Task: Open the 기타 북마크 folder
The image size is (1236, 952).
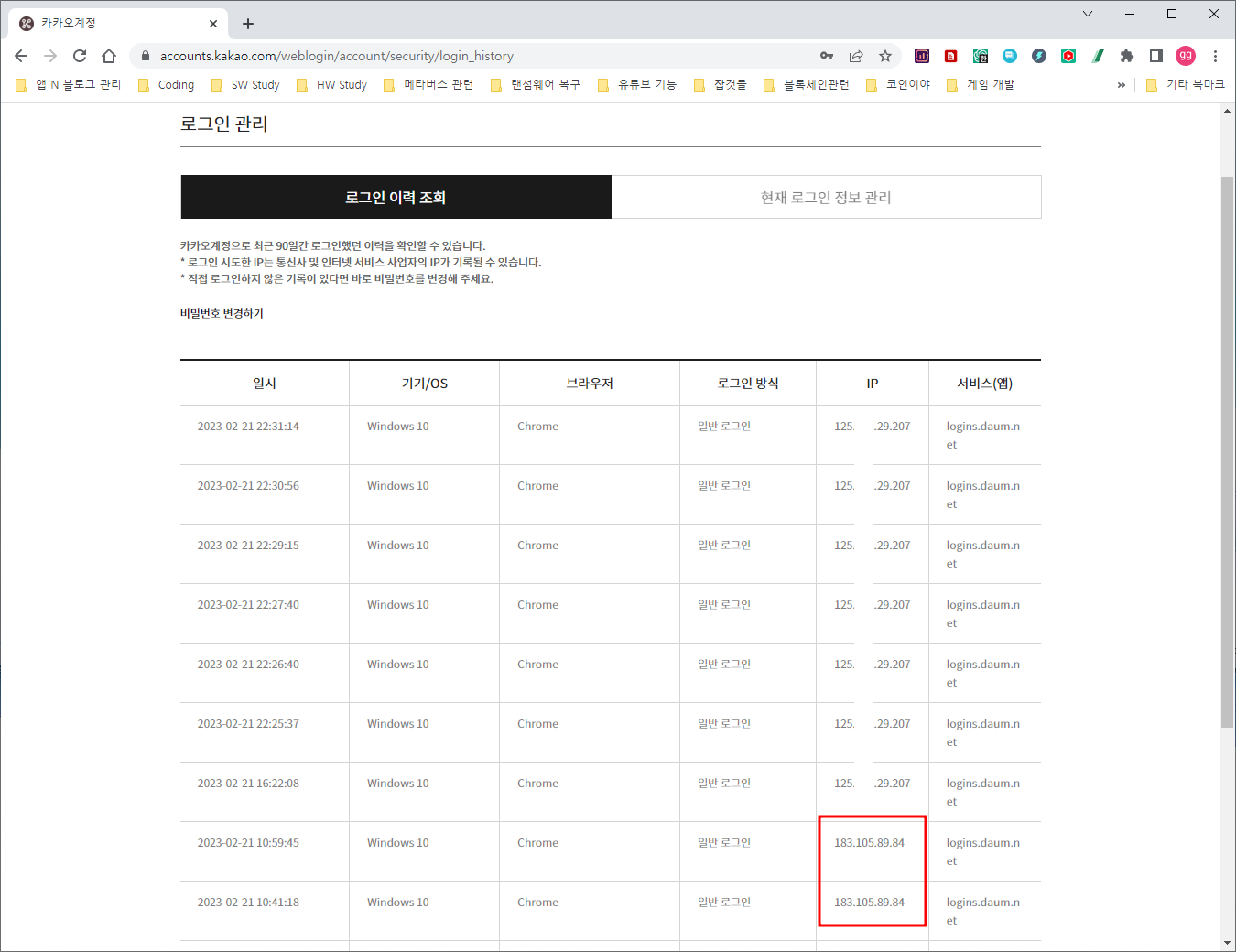Action: point(1186,84)
